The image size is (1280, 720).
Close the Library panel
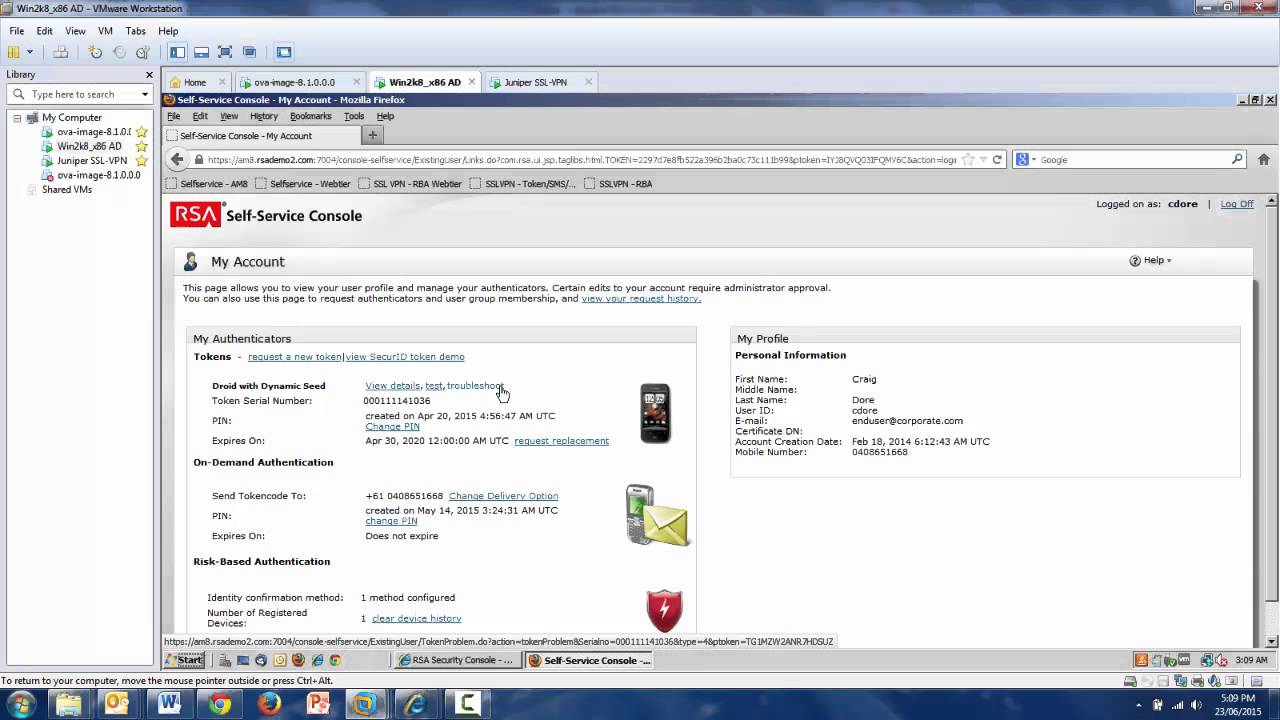tap(149, 75)
